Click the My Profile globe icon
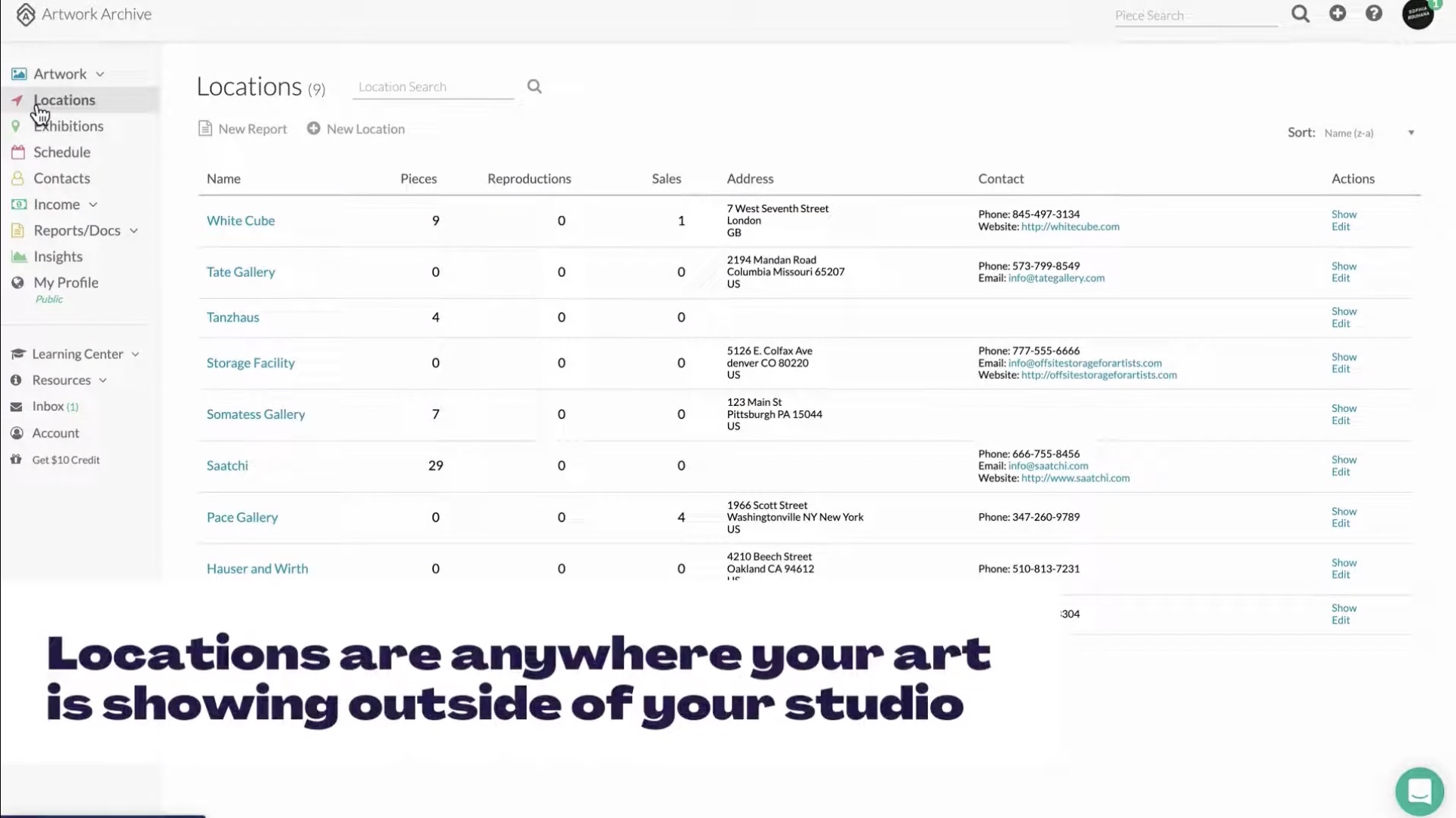The height and width of the screenshot is (818, 1456). pyautogui.click(x=17, y=282)
